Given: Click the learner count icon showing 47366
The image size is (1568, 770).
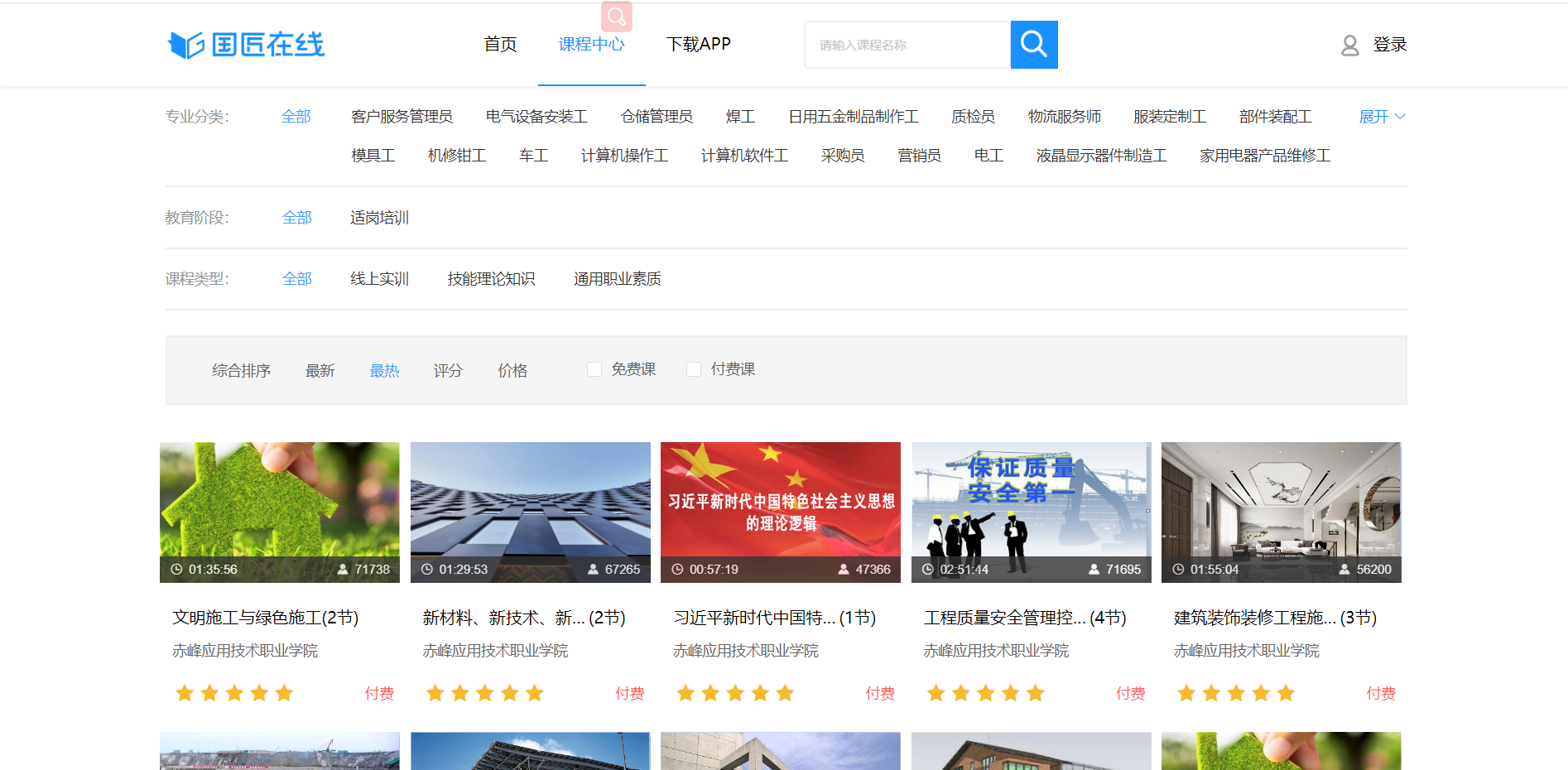Looking at the screenshot, I should click(x=844, y=570).
